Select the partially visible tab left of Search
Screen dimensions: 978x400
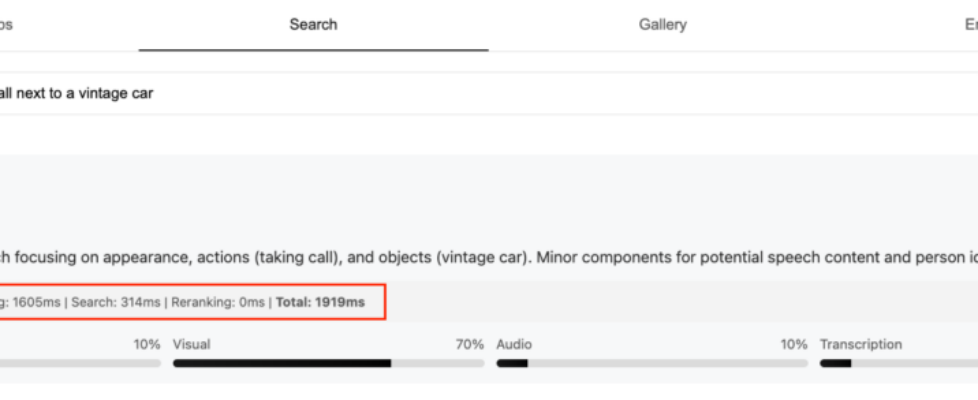(6, 25)
